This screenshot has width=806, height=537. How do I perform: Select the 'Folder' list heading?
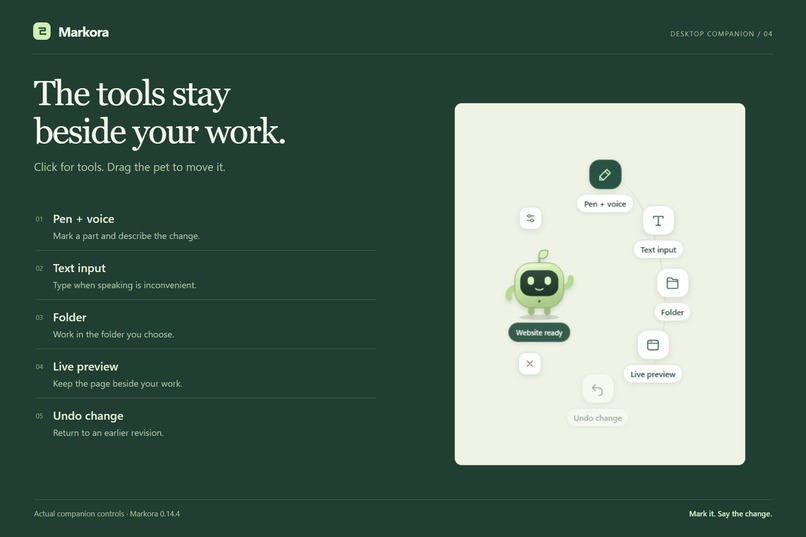[69, 318]
